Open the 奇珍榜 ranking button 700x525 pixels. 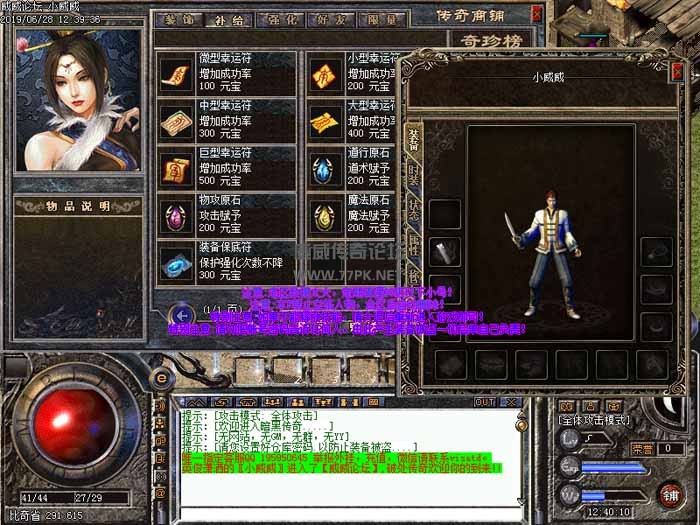[491, 41]
